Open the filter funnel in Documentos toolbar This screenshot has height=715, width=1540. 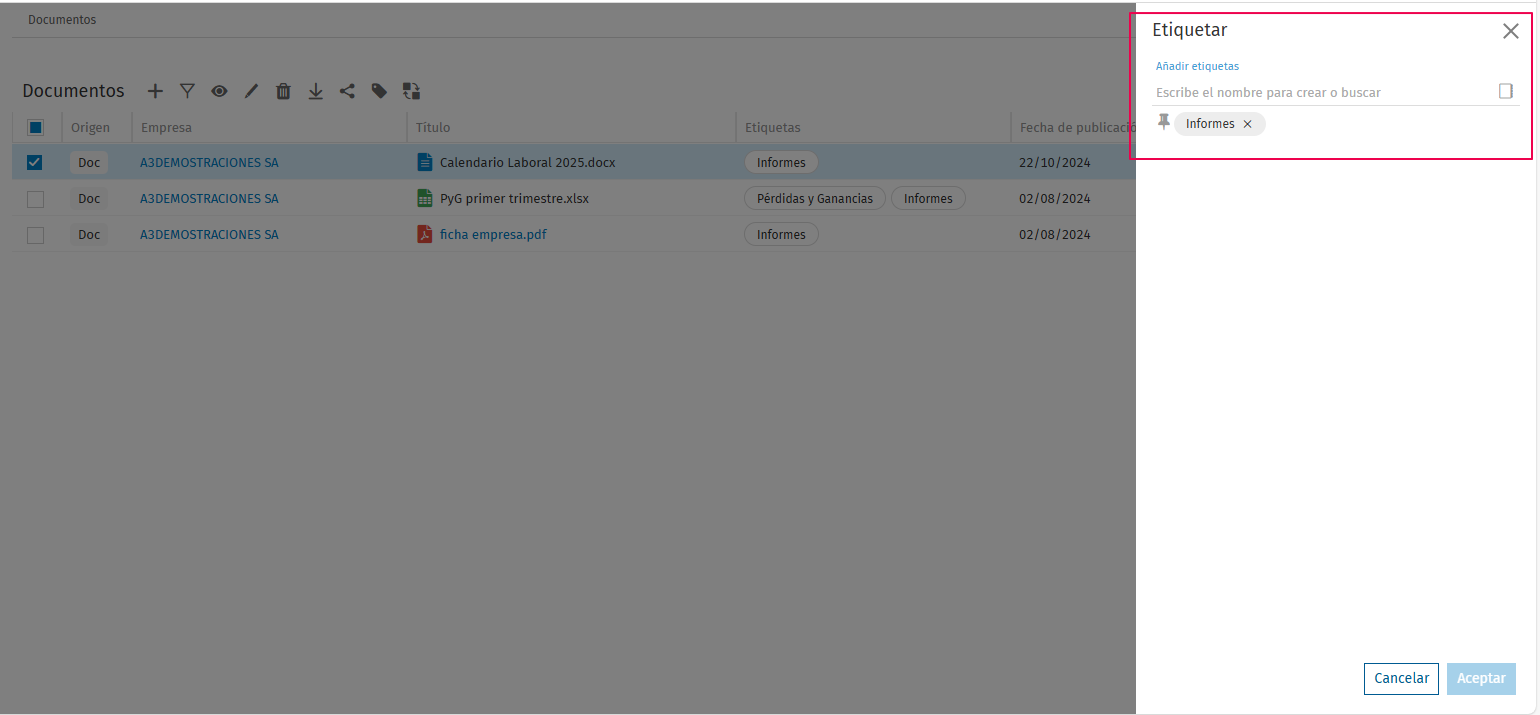pos(187,91)
